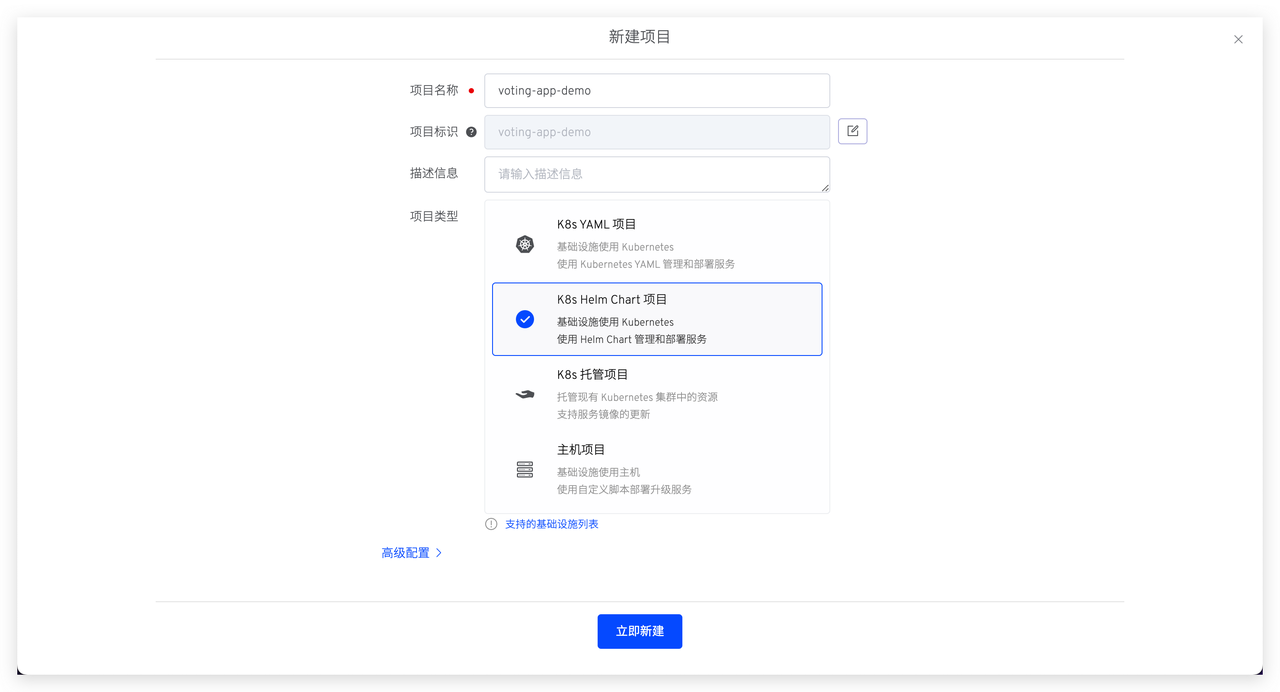Select the K8s Helm Chart 项目 title
The height and width of the screenshot is (692, 1280).
click(612, 300)
